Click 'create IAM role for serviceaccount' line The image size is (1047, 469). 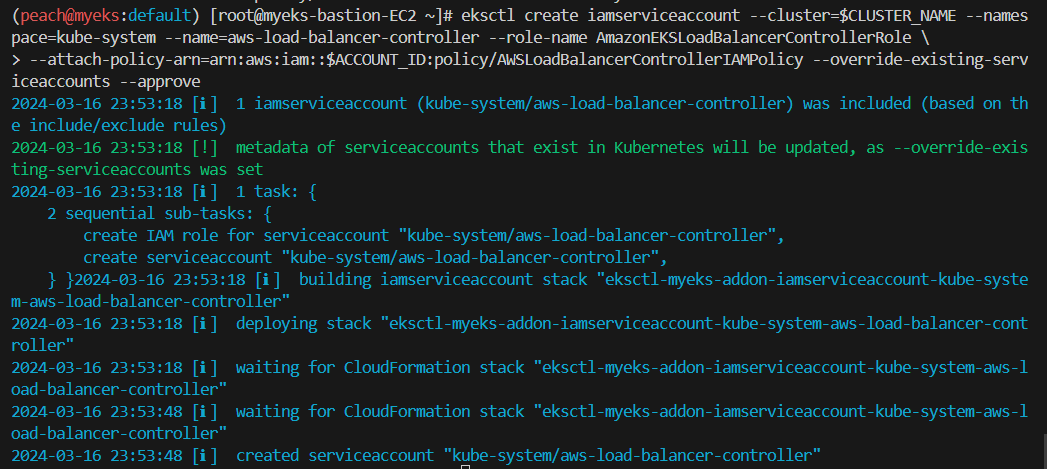(x=434, y=237)
